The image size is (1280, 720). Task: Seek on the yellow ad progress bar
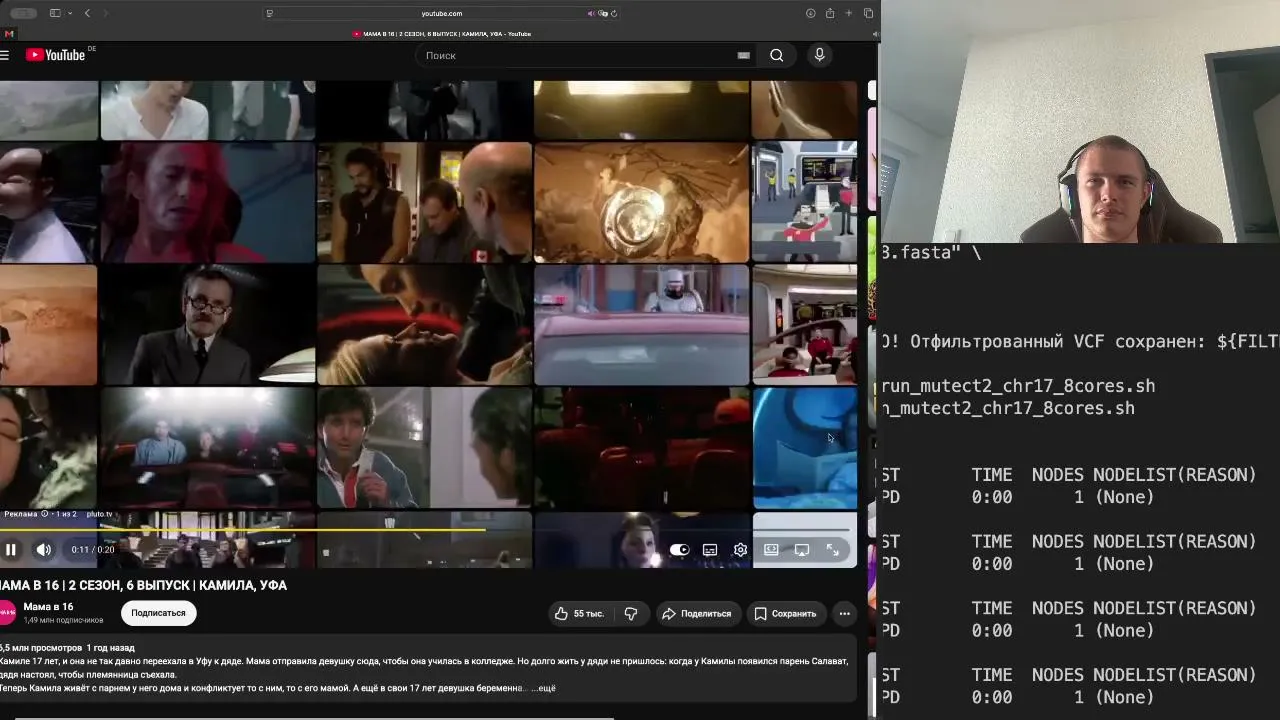[426, 530]
